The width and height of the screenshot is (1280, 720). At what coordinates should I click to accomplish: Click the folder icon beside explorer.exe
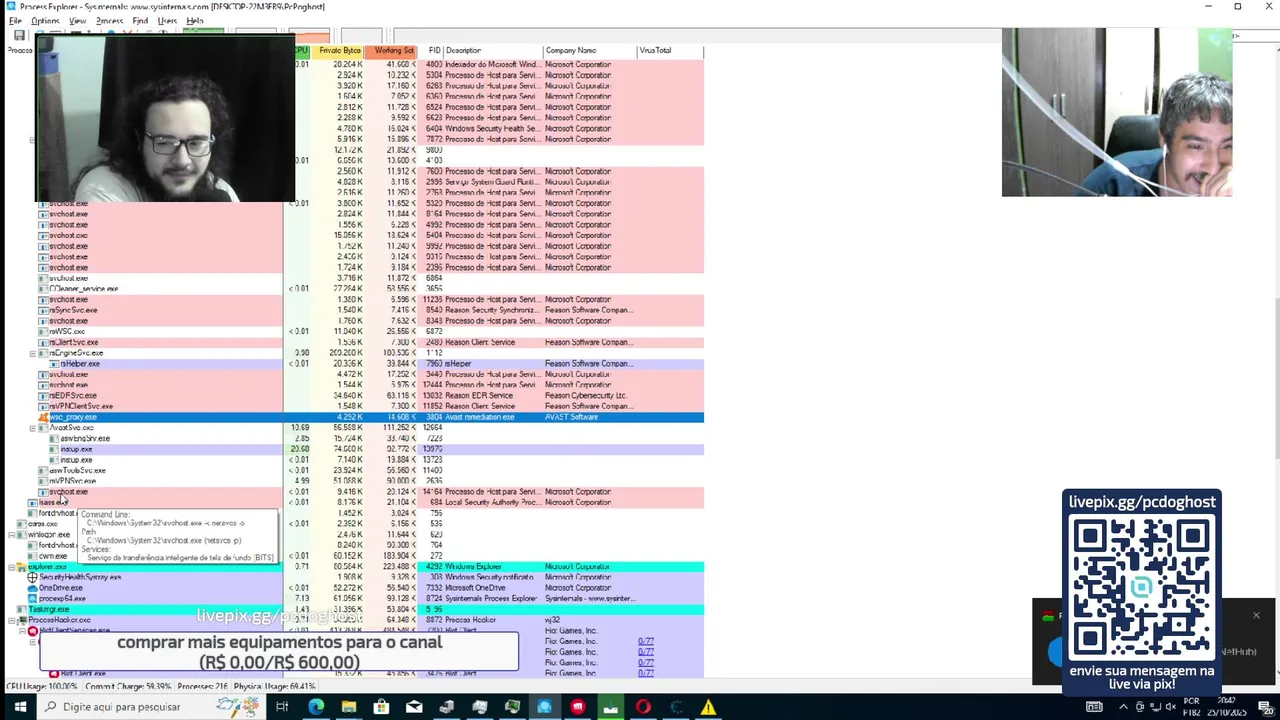coord(22,567)
